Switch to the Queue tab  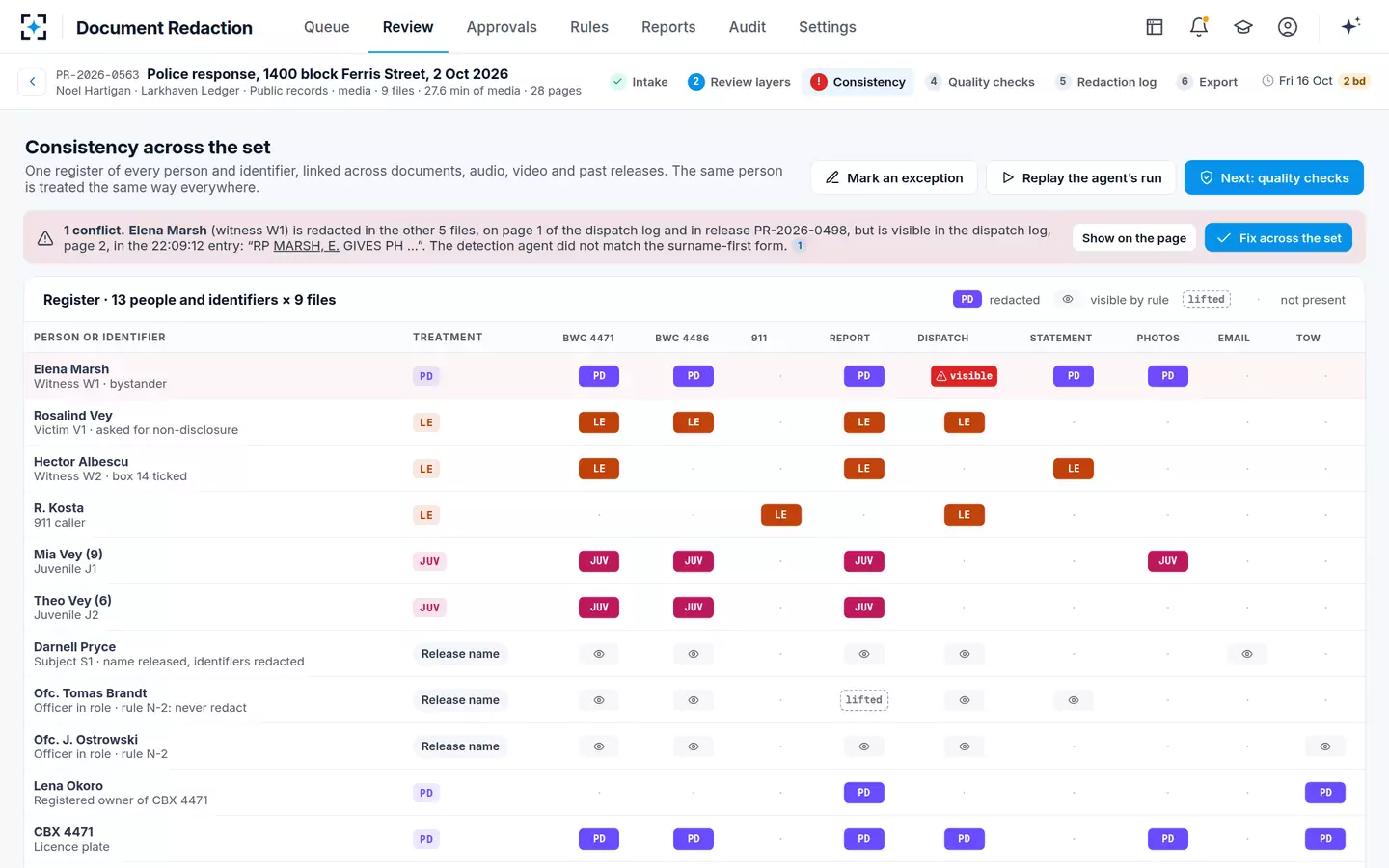point(327,27)
